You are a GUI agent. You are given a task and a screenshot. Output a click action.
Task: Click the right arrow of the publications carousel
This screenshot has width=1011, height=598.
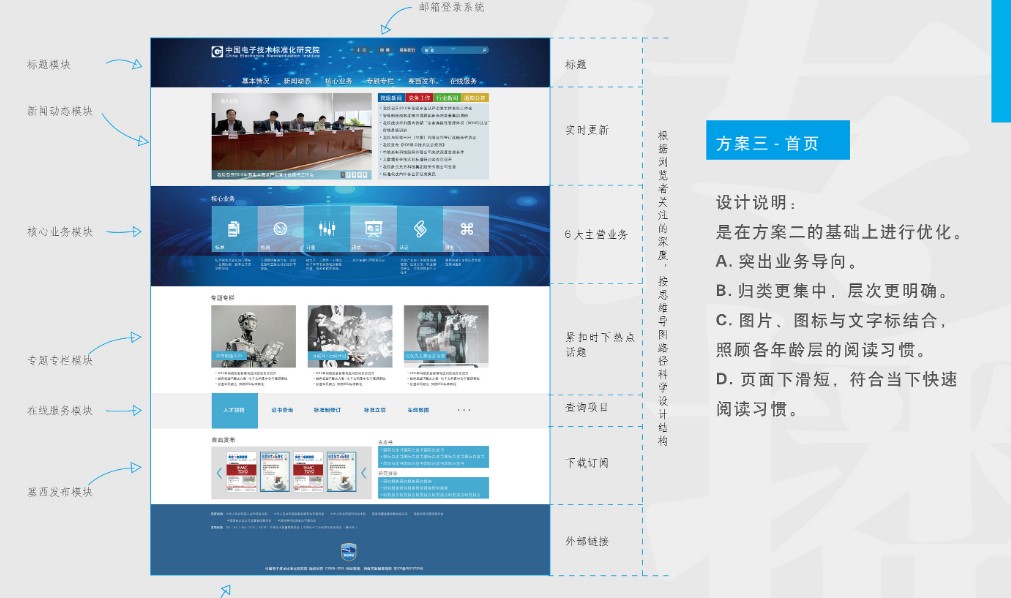click(363, 473)
